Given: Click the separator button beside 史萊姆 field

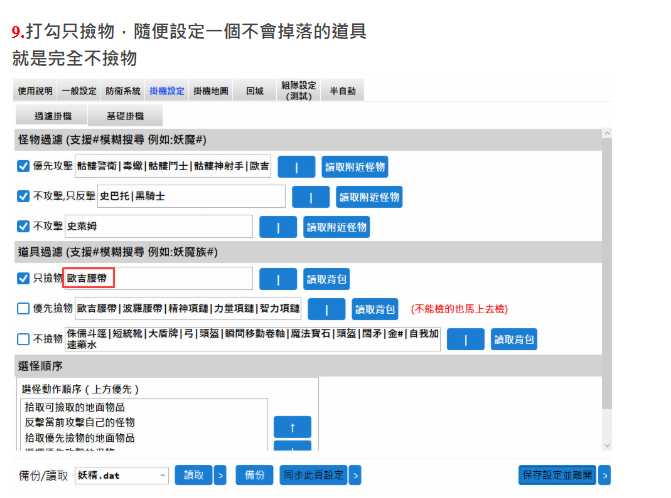Looking at the screenshot, I should click(x=278, y=227).
